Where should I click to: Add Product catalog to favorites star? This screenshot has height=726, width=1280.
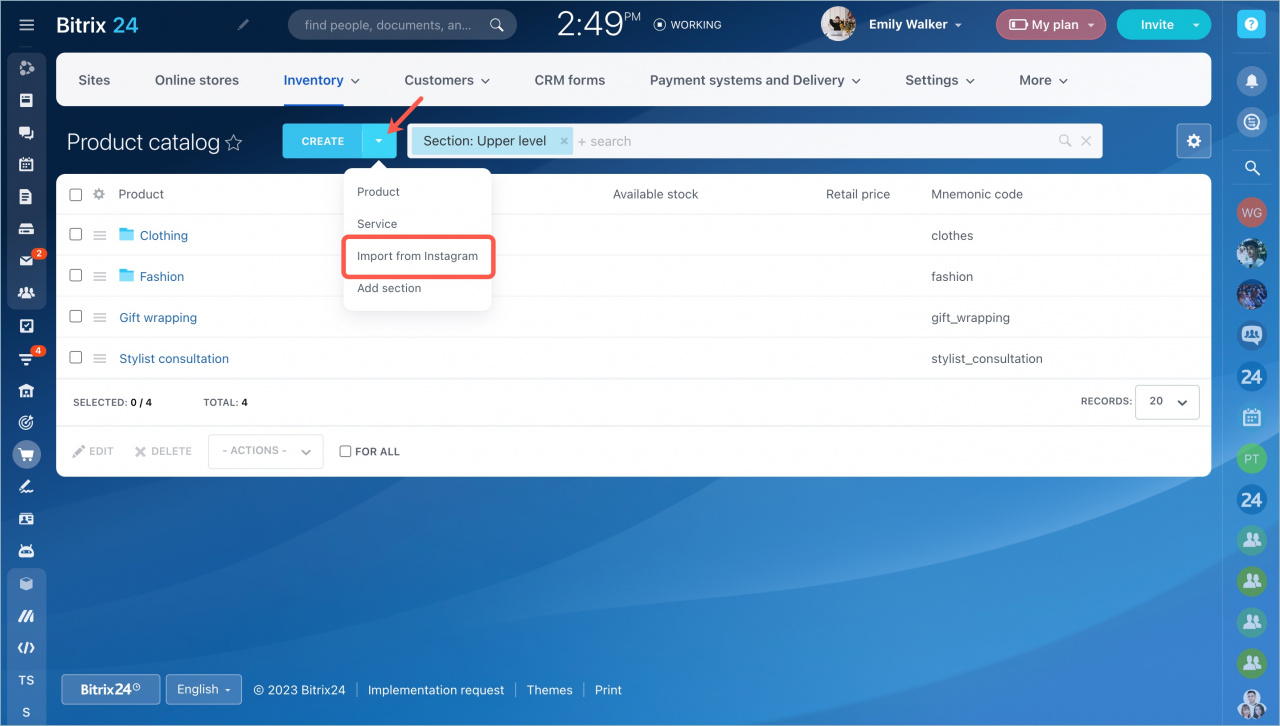coord(234,142)
